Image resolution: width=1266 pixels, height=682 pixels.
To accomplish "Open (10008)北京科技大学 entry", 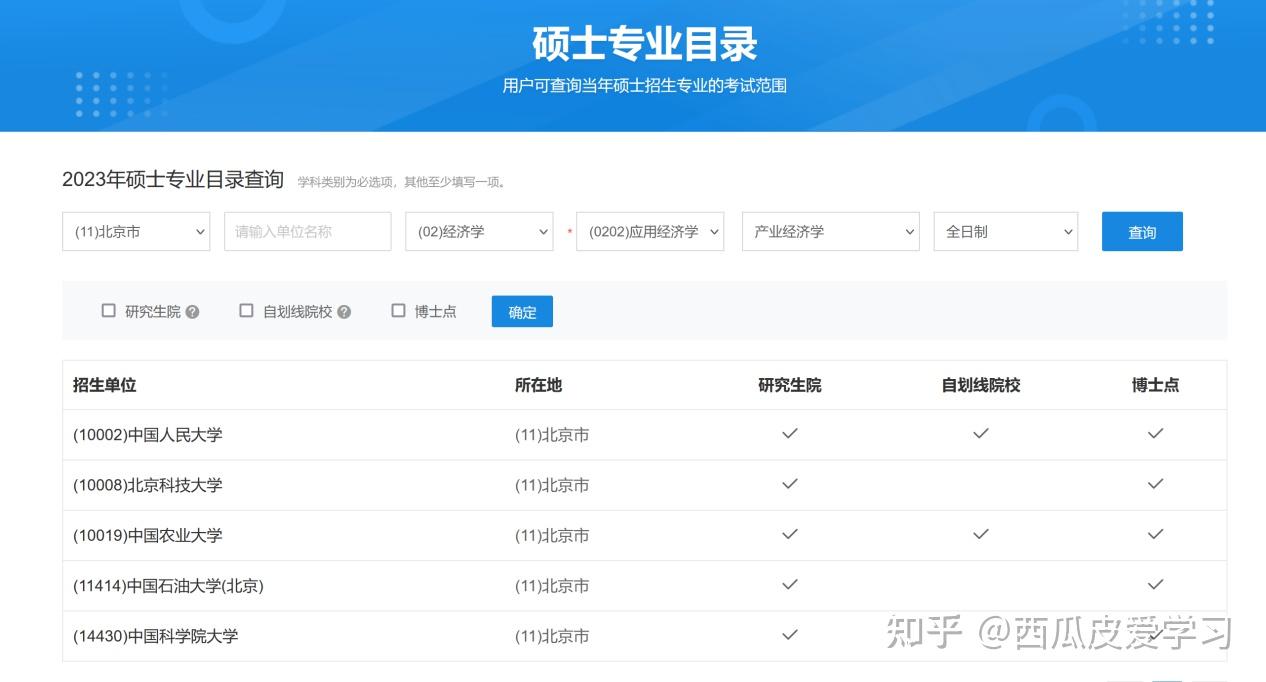I will pyautogui.click(x=148, y=485).
